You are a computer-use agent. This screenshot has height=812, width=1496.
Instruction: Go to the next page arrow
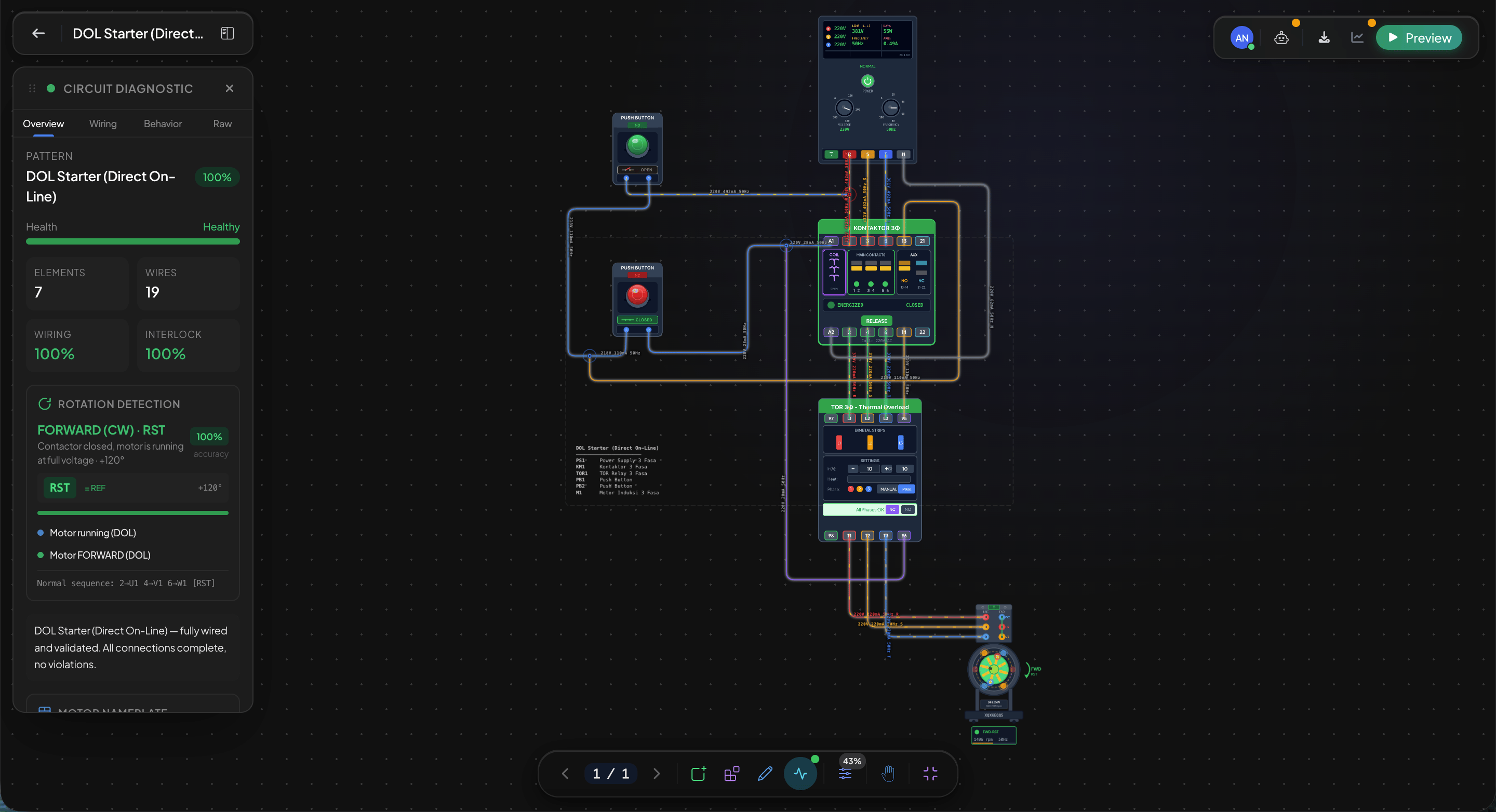click(656, 774)
